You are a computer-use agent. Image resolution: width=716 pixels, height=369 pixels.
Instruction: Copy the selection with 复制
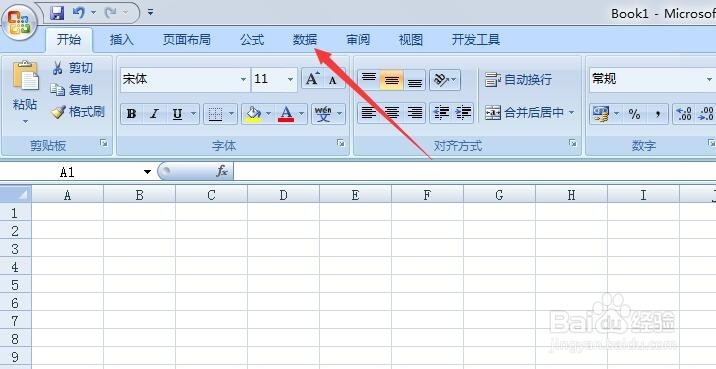click(x=72, y=90)
